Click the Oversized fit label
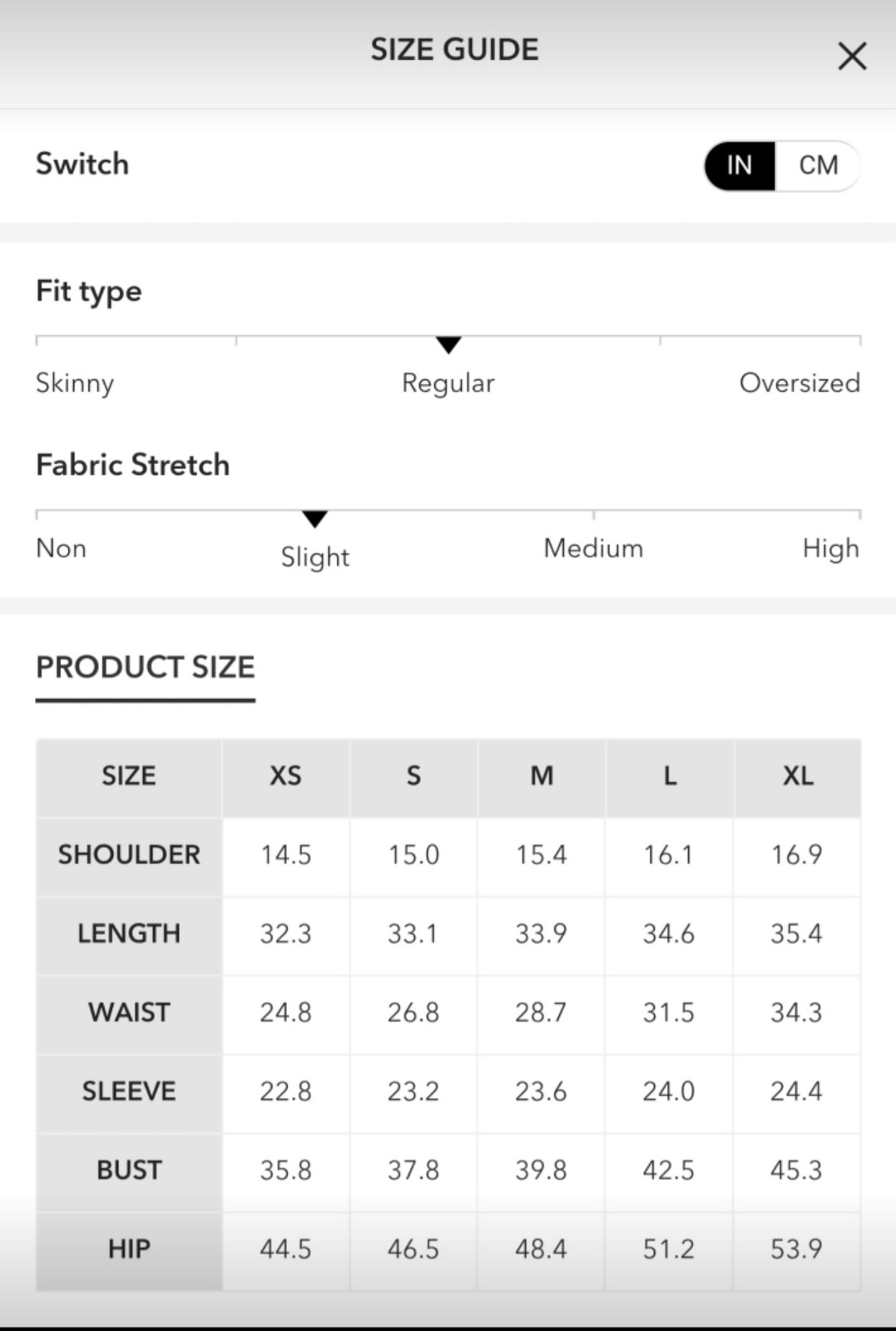The image size is (896, 1331). (799, 383)
